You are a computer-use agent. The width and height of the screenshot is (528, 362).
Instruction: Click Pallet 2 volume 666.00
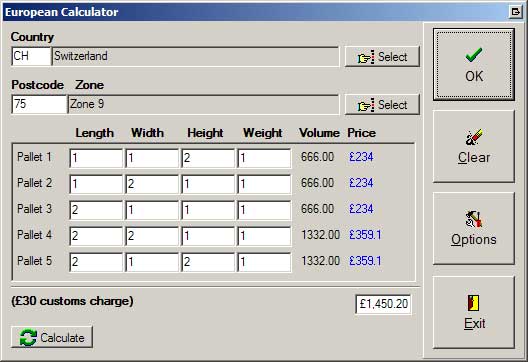click(317, 183)
